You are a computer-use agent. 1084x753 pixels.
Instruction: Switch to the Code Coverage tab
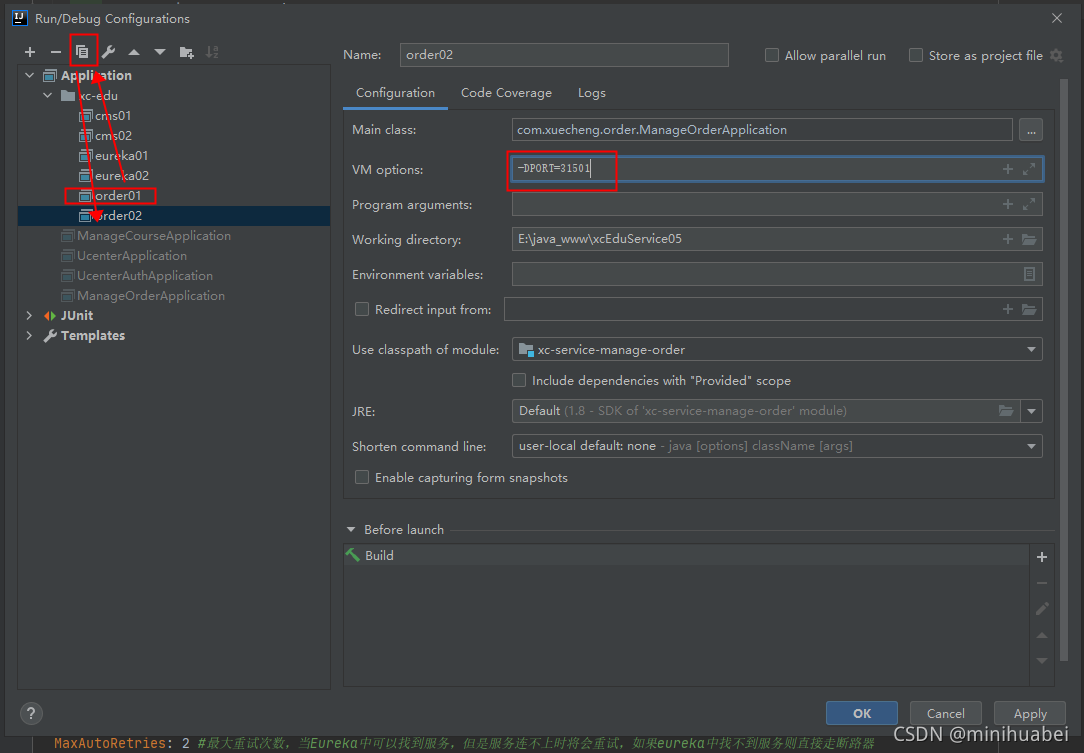pyautogui.click(x=506, y=93)
